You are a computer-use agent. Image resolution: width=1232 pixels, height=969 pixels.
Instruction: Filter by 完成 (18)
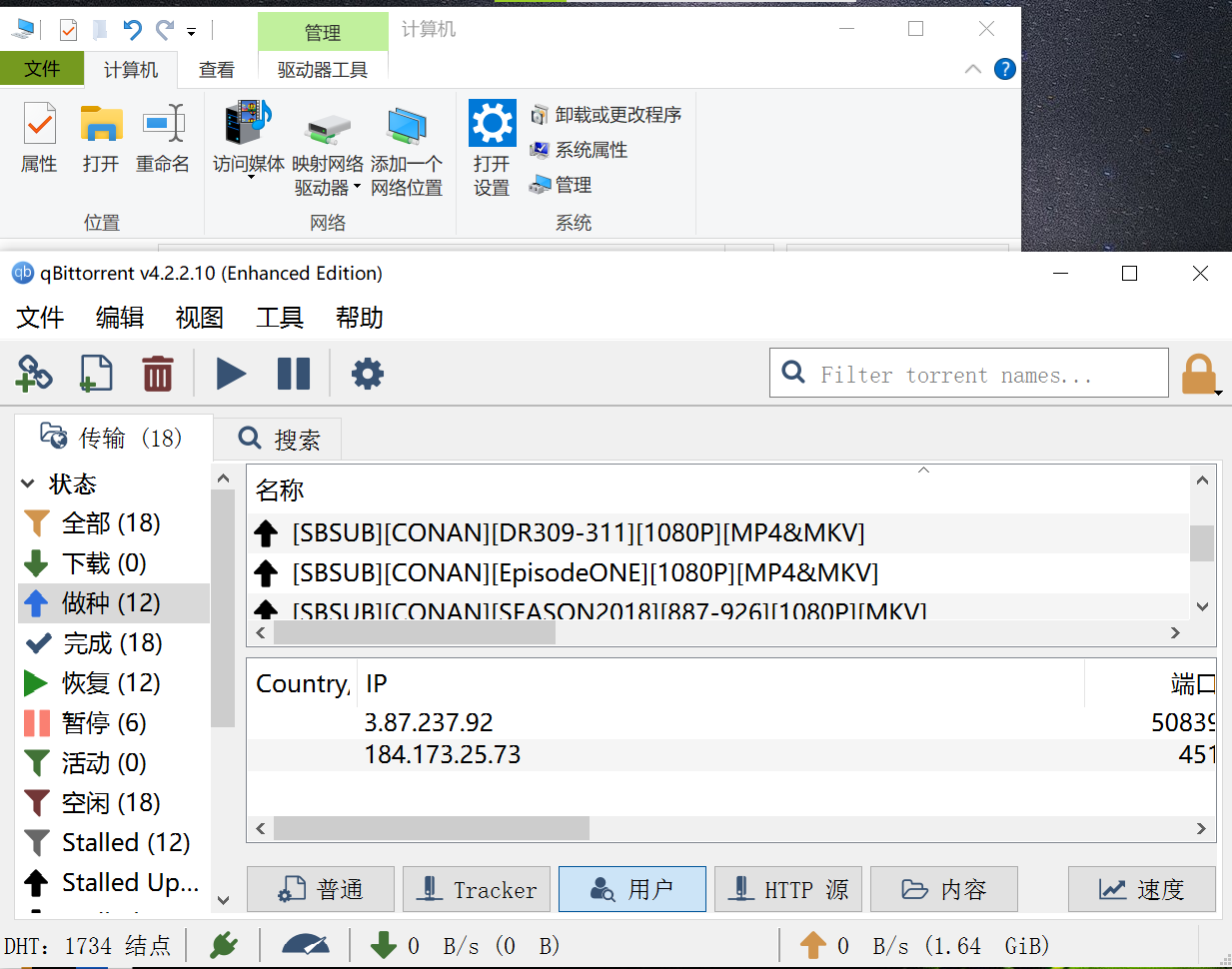pyautogui.click(x=114, y=643)
